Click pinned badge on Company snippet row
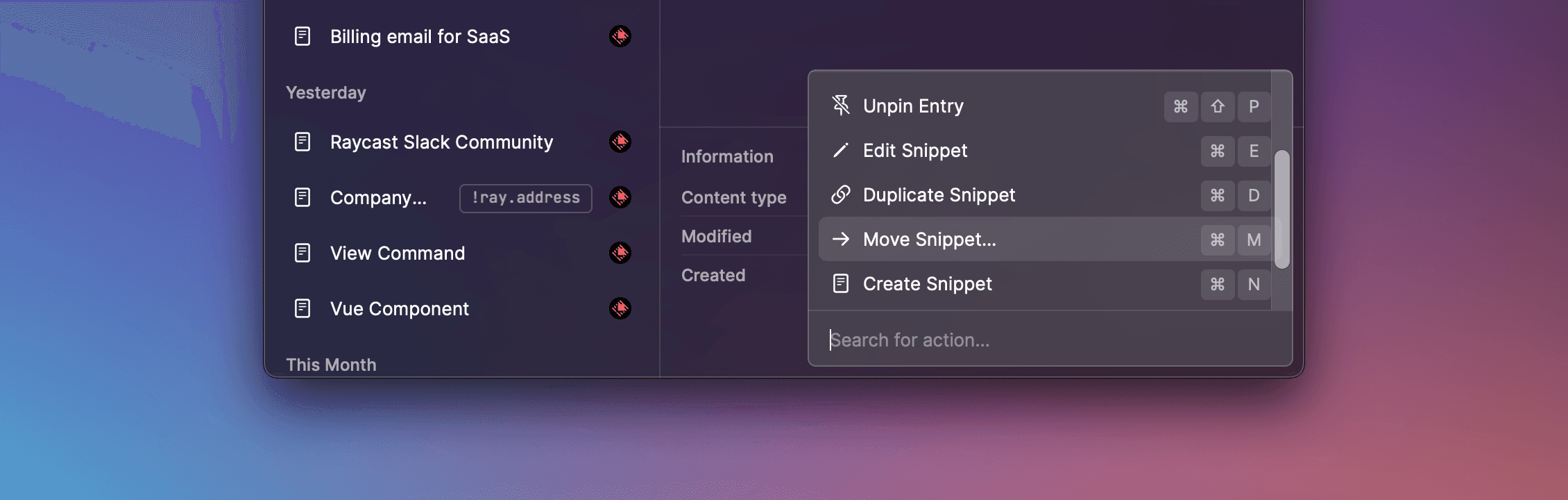Image resolution: width=1568 pixels, height=500 pixels. click(620, 197)
